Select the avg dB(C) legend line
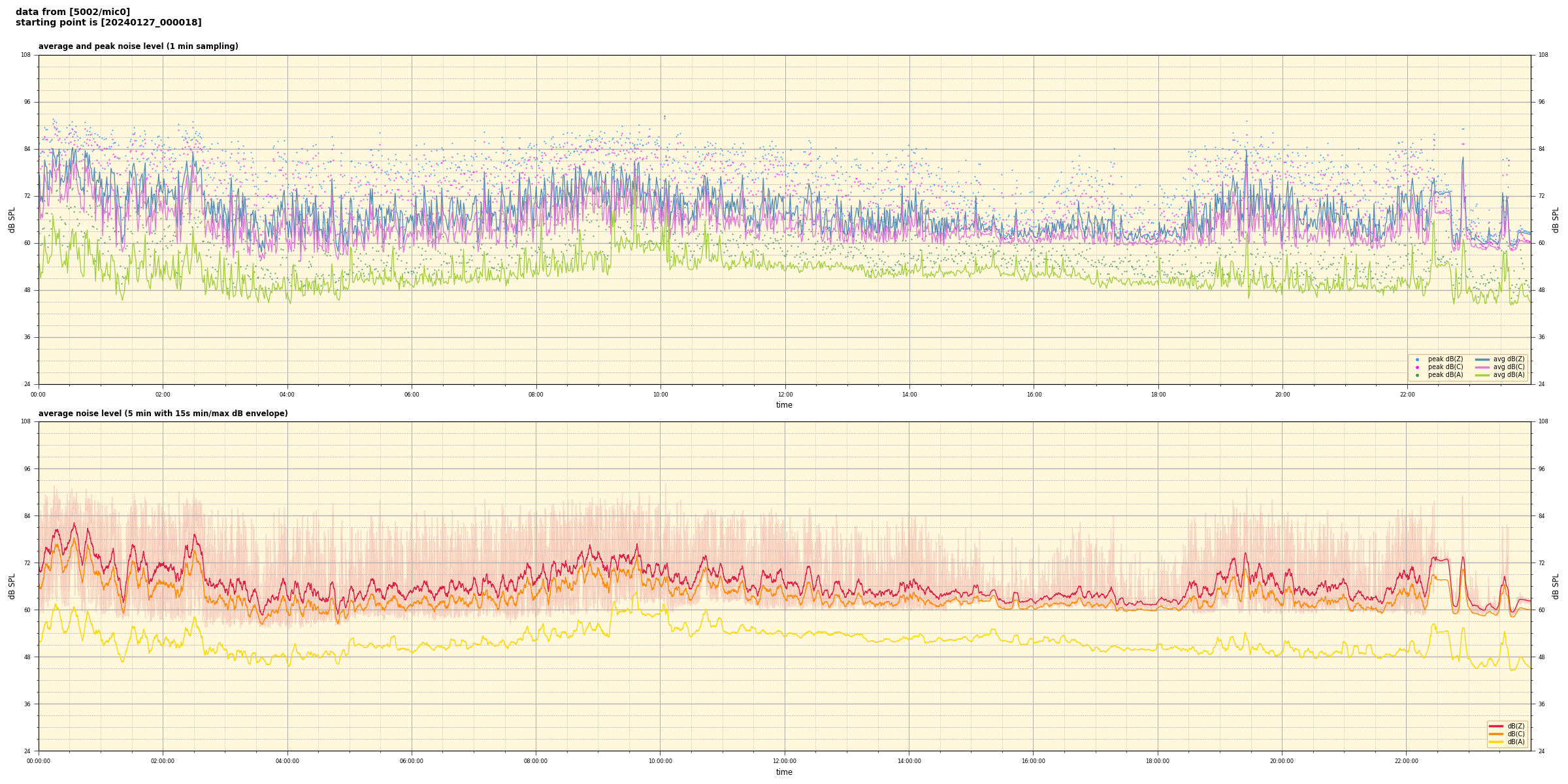Viewport: 1568px width, 784px height. click(x=1482, y=367)
